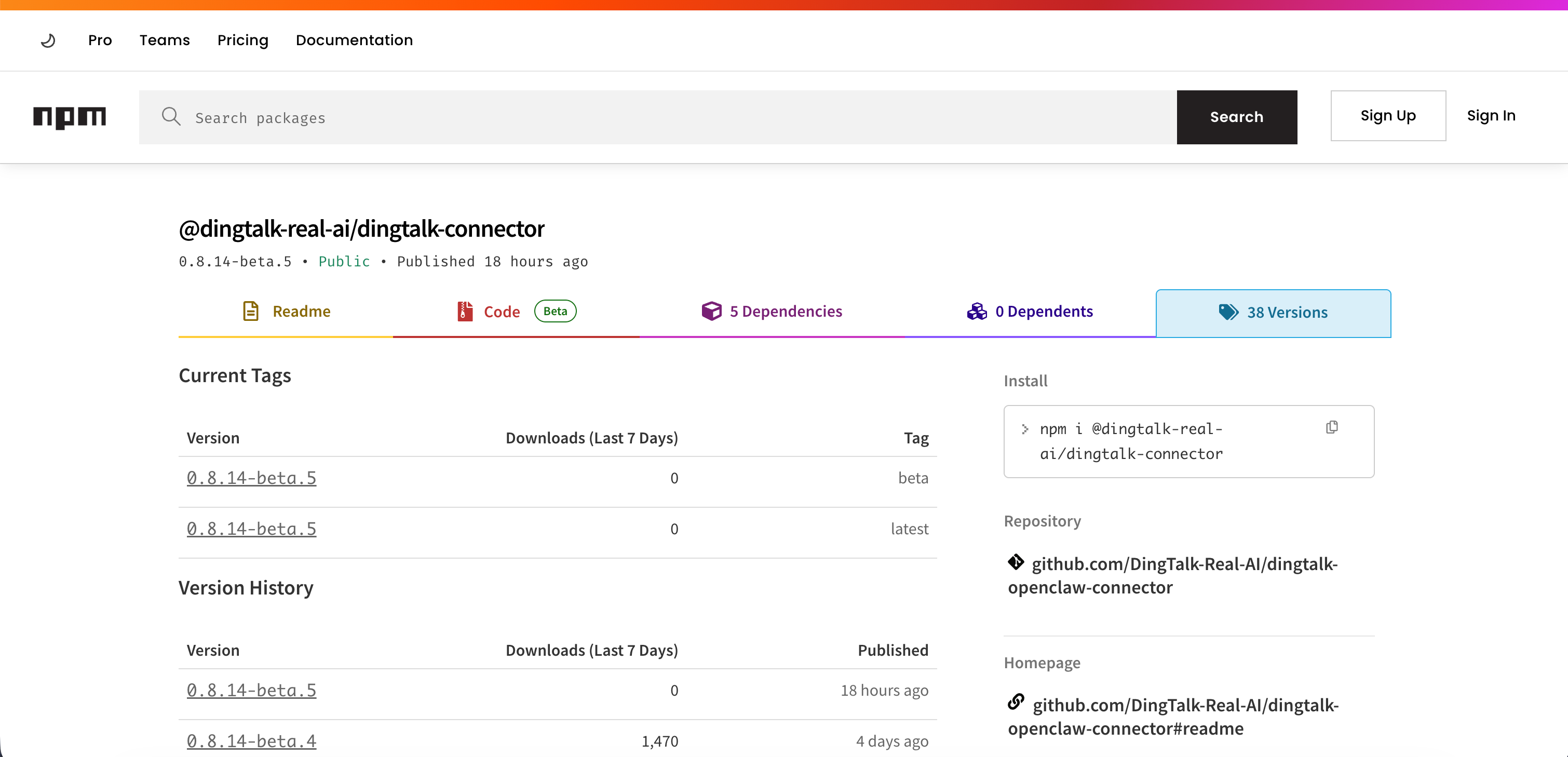Viewport: 1568px width, 757px height.
Task: Click the Sign Up button
Action: coord(1387,116)
